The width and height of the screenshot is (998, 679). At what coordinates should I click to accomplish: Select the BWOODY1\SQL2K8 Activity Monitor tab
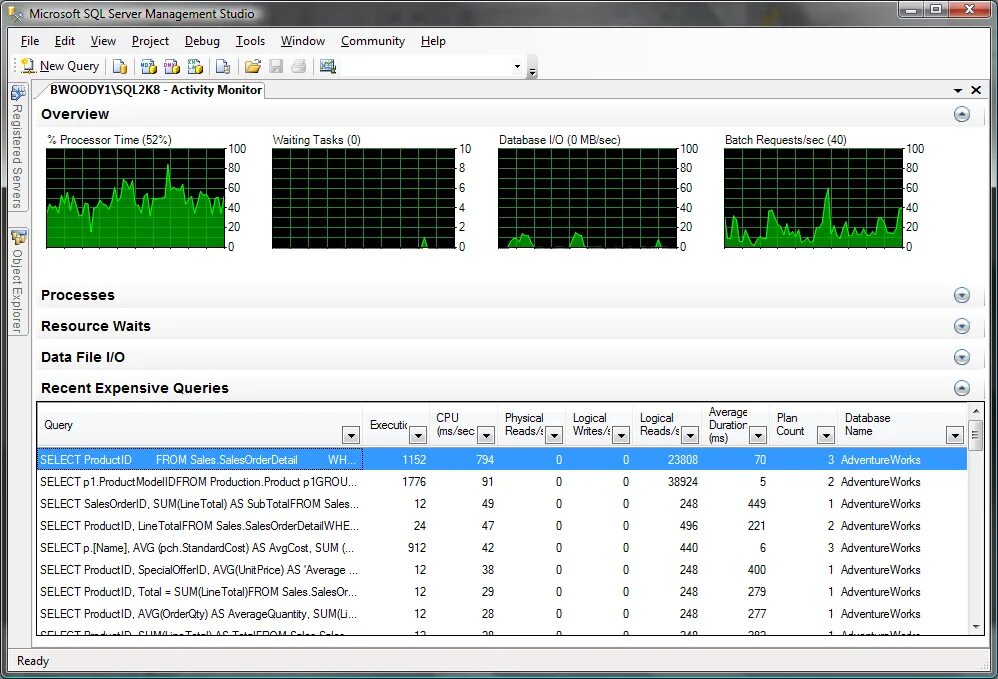pos(155,90)
